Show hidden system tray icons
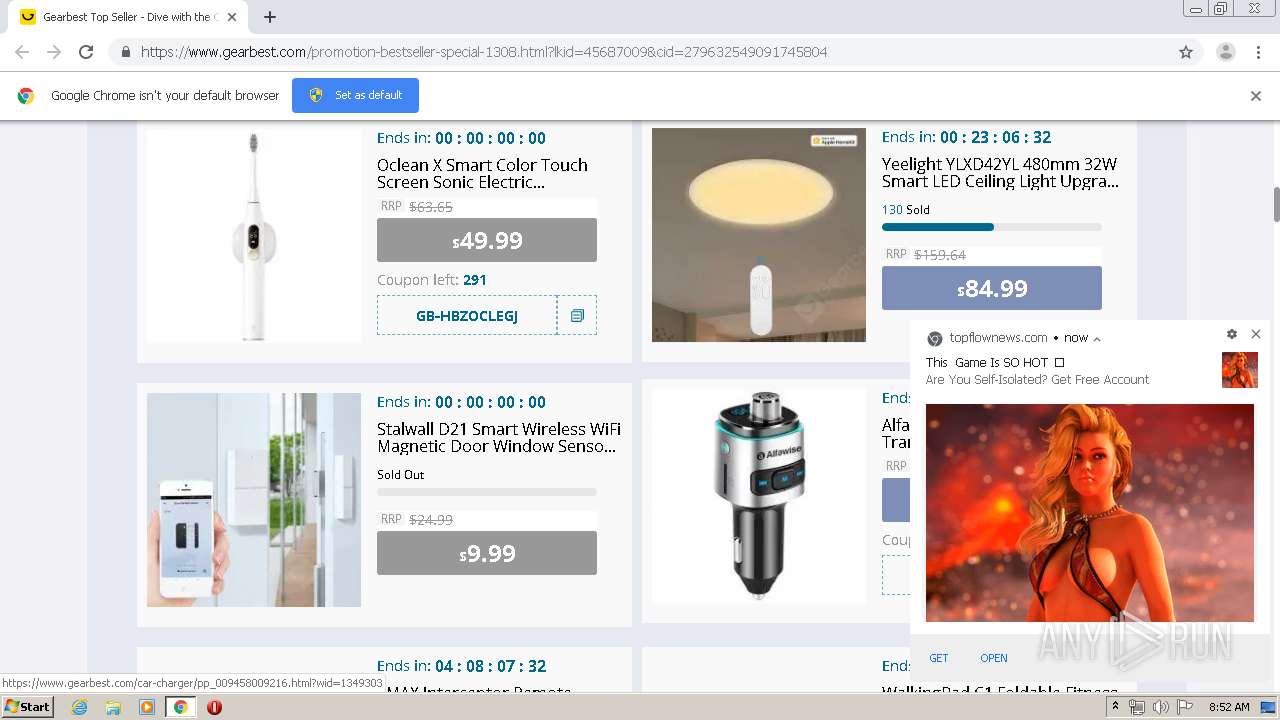 pyautogui.click(x=1115, y=707)
